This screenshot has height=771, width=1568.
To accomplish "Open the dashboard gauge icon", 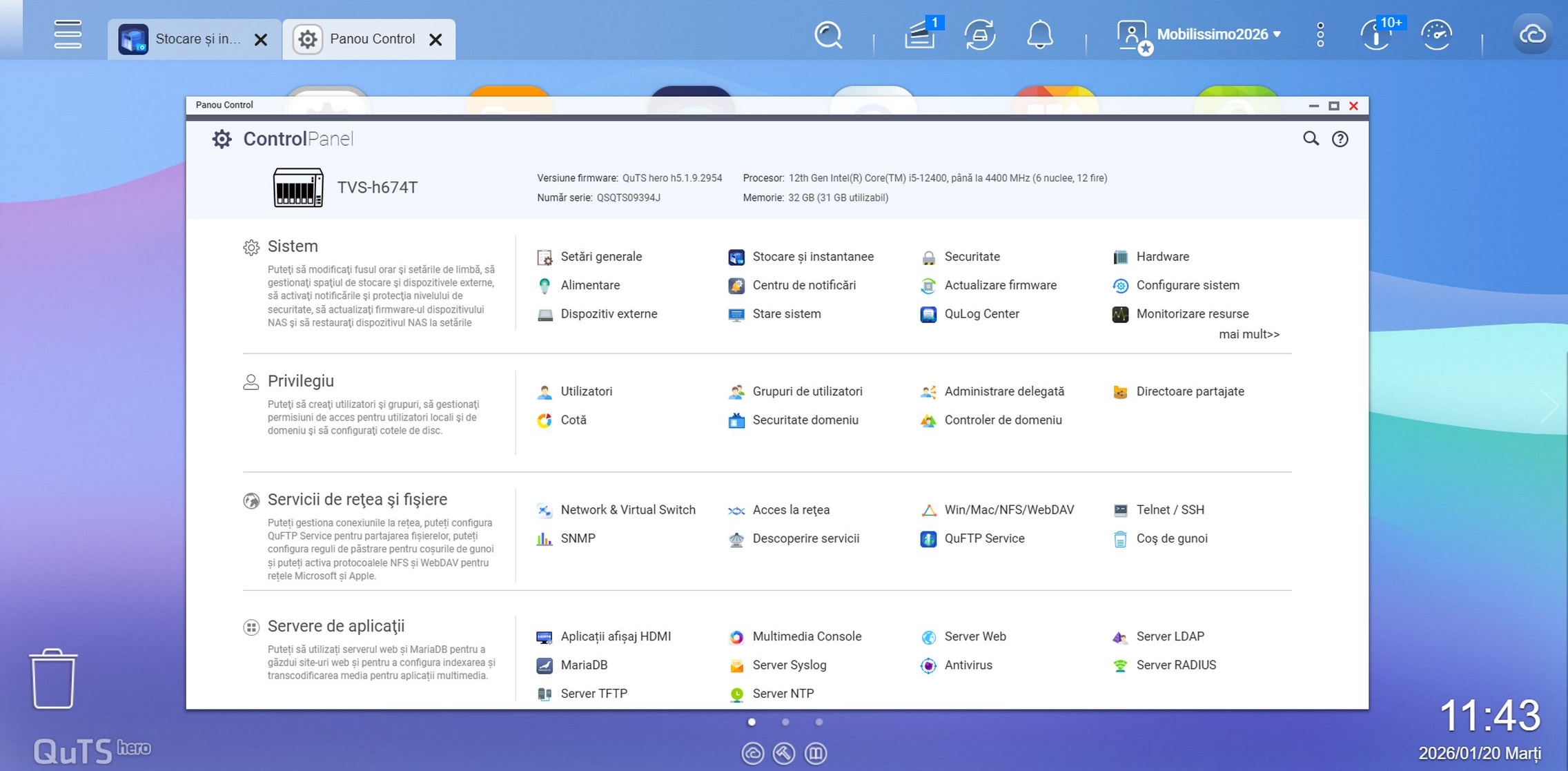I will coord(1437,35).
